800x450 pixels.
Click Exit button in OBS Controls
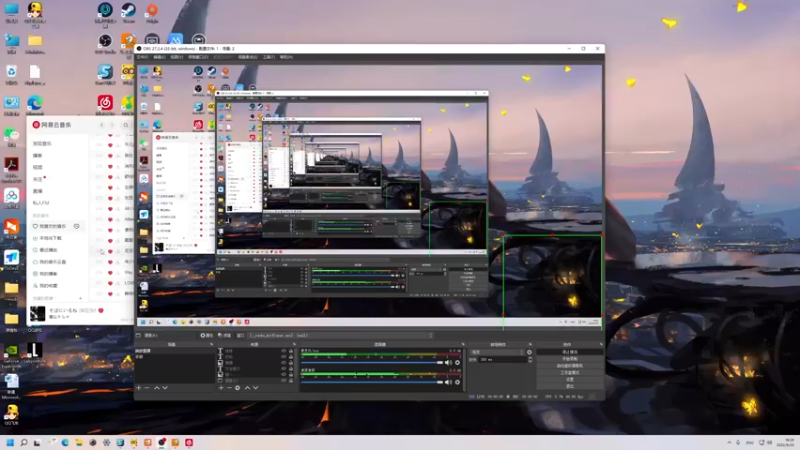[569, 386]
